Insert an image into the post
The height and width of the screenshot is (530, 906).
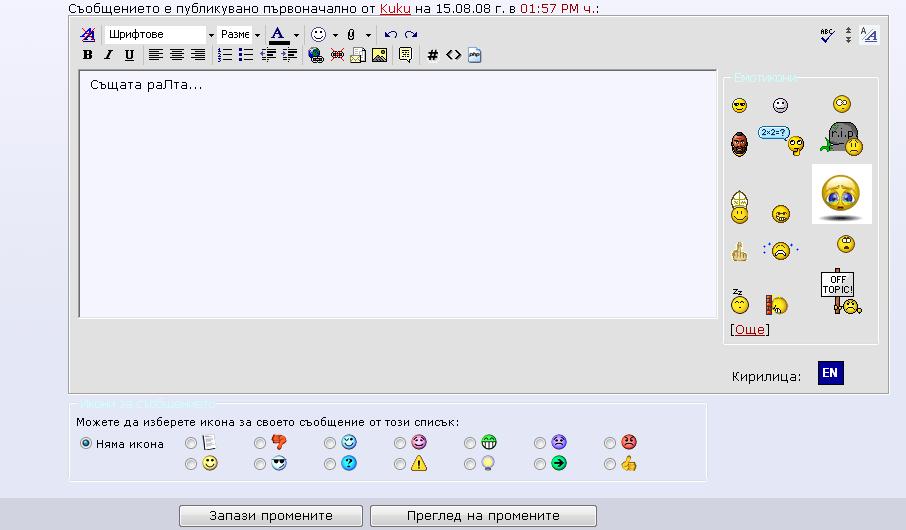pos(379,55)
